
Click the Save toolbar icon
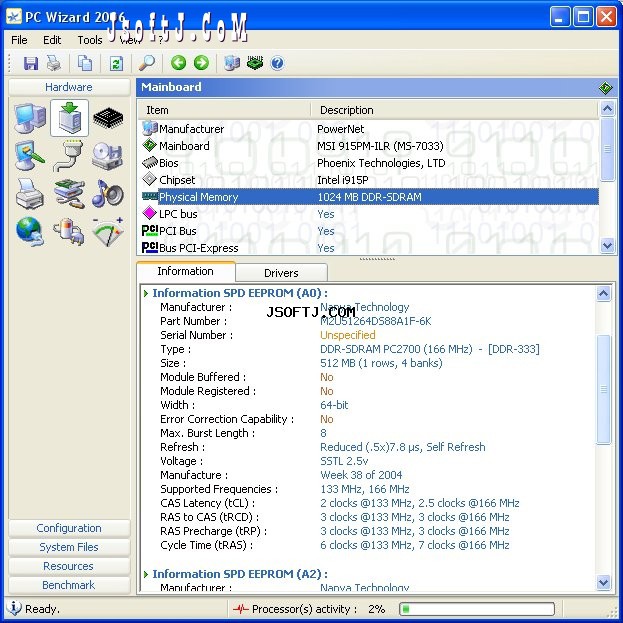[31, 63]
